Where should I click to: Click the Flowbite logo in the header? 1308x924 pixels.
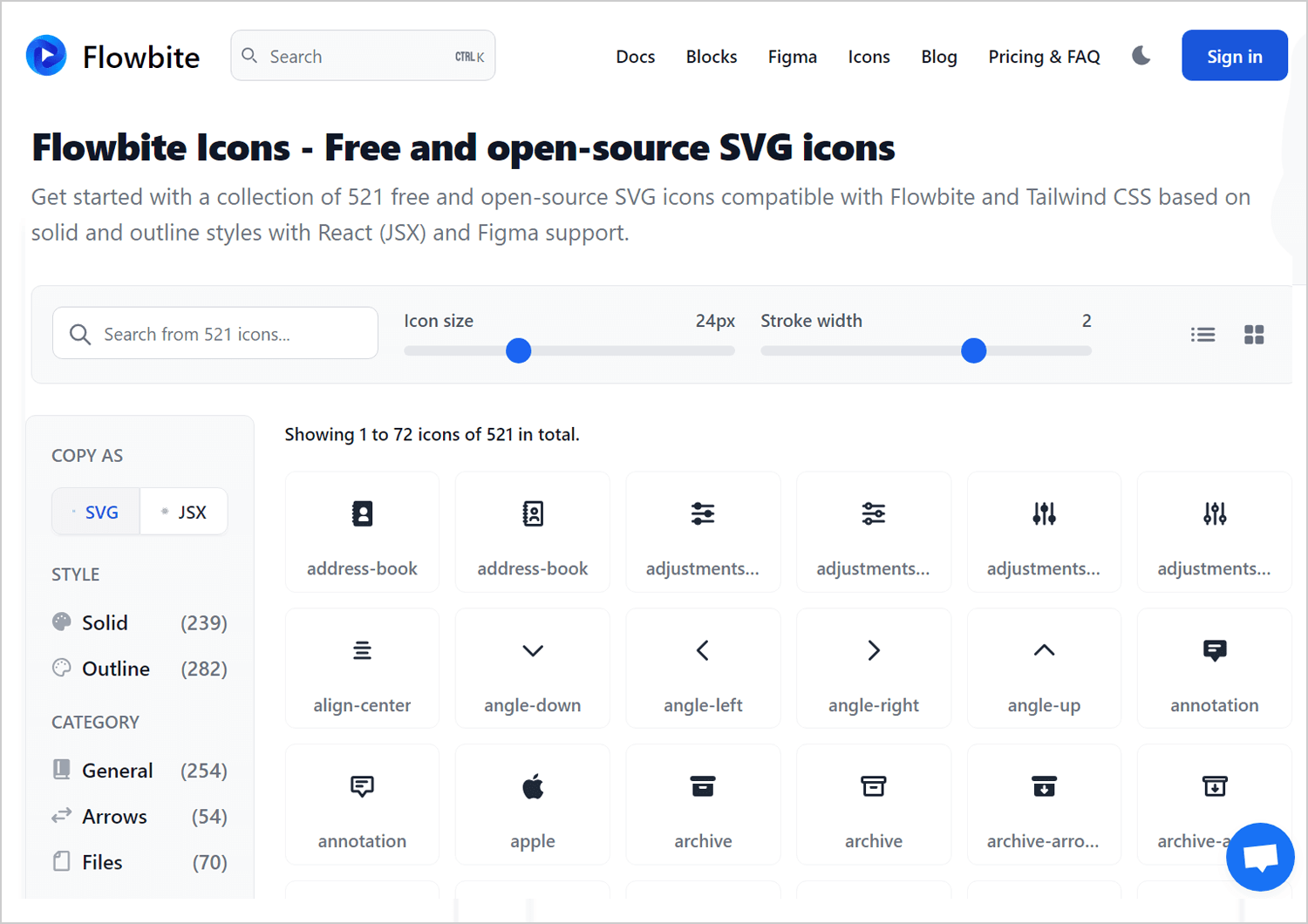pos(46,56)
